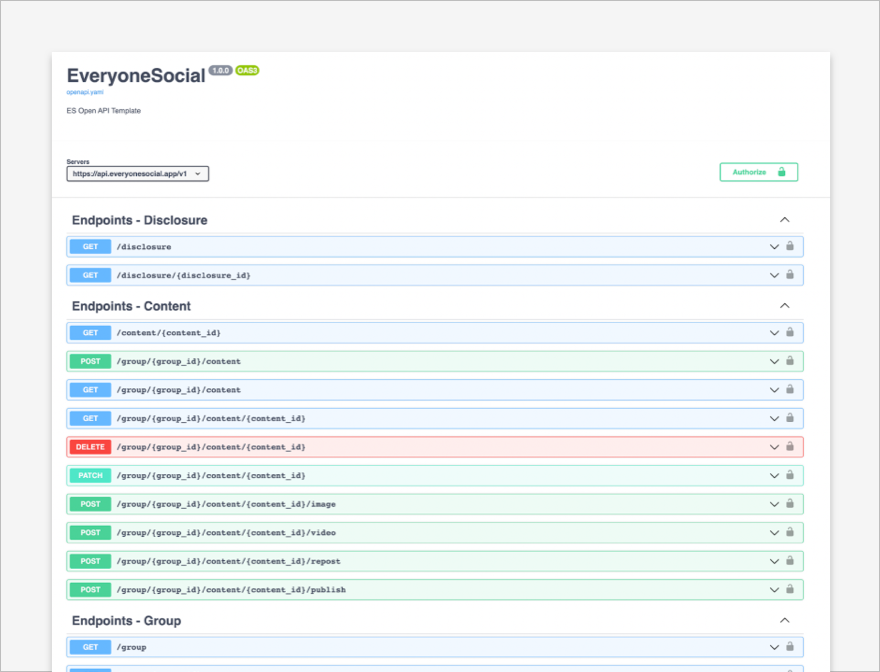880x672 pixels.
Task: Click lock icon on GET /group row
Action: (x=790, y=647)
